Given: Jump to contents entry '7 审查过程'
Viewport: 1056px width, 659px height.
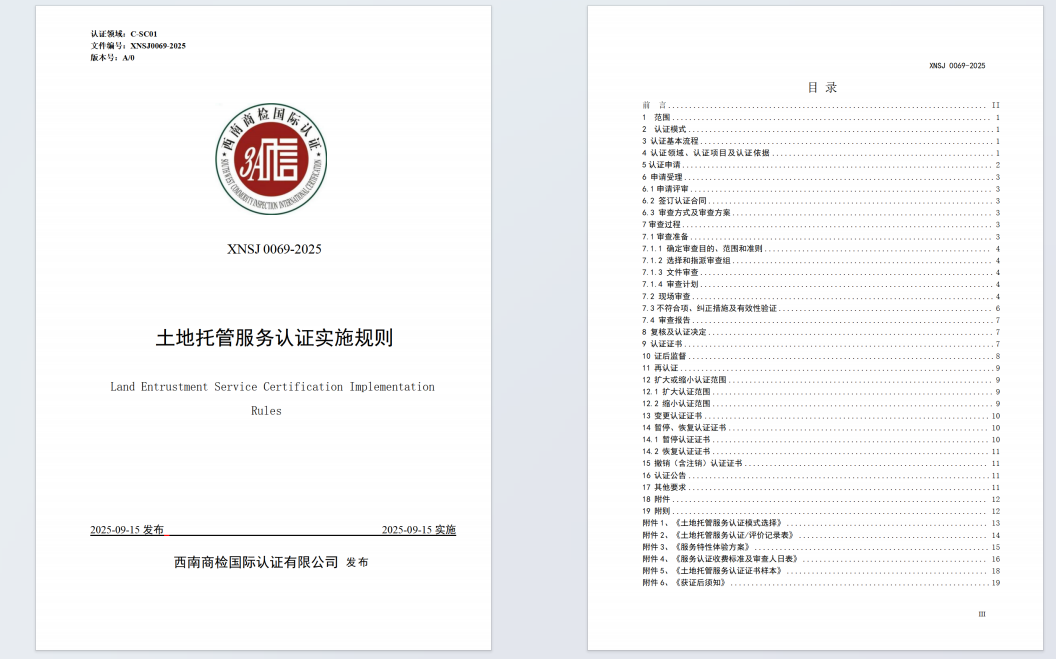Looking at the screenshot, I should point(821,225).
